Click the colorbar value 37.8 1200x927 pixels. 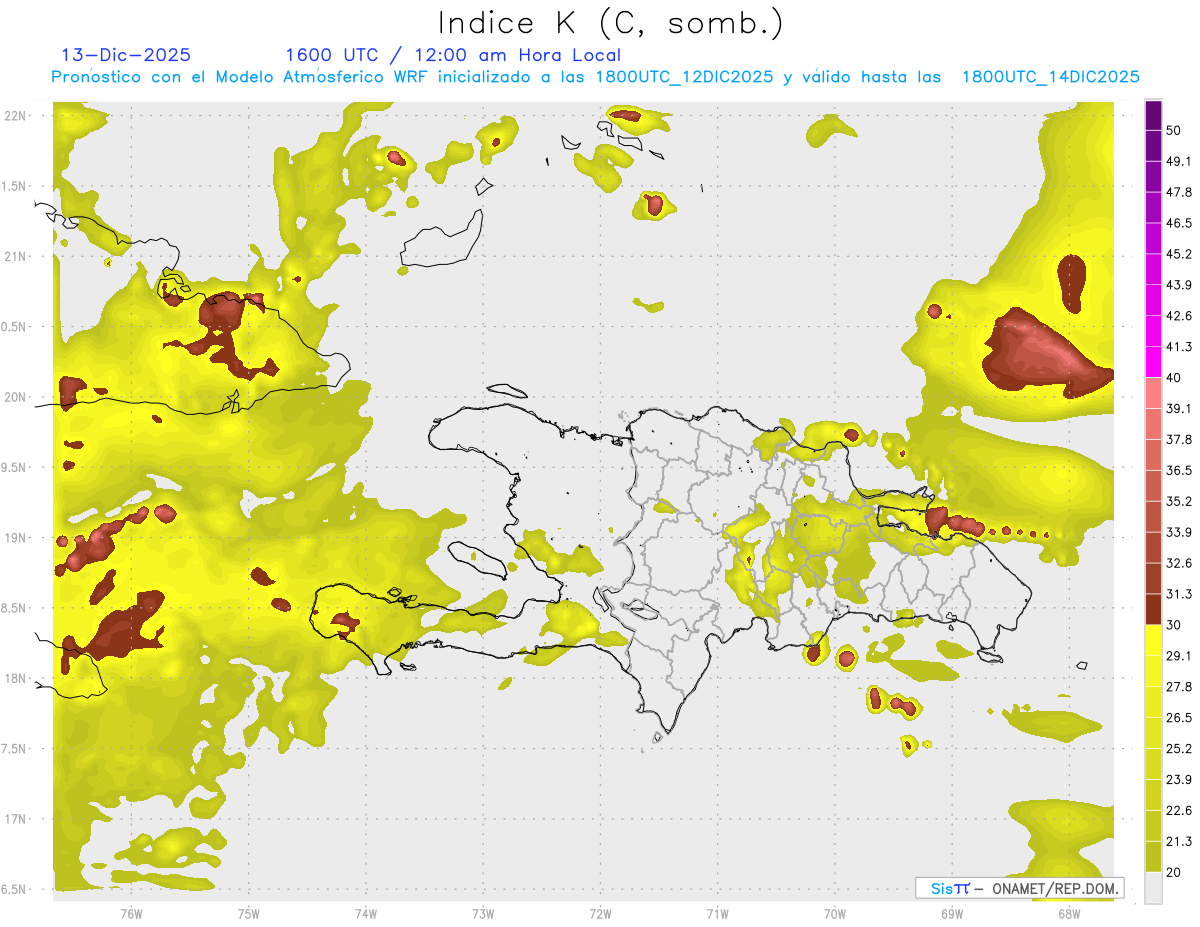(1179, 440)
